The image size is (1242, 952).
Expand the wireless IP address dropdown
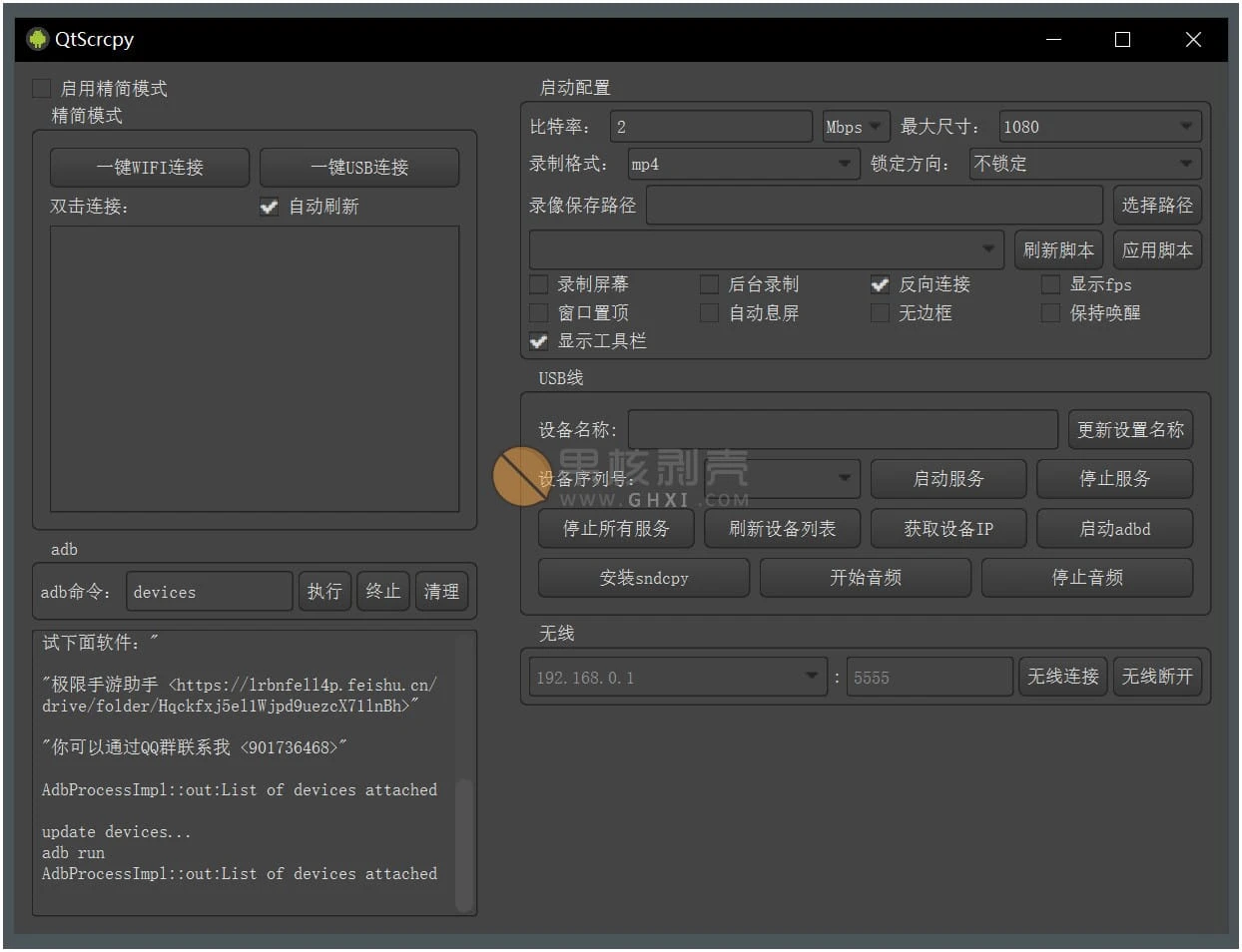tap(812, 677)
